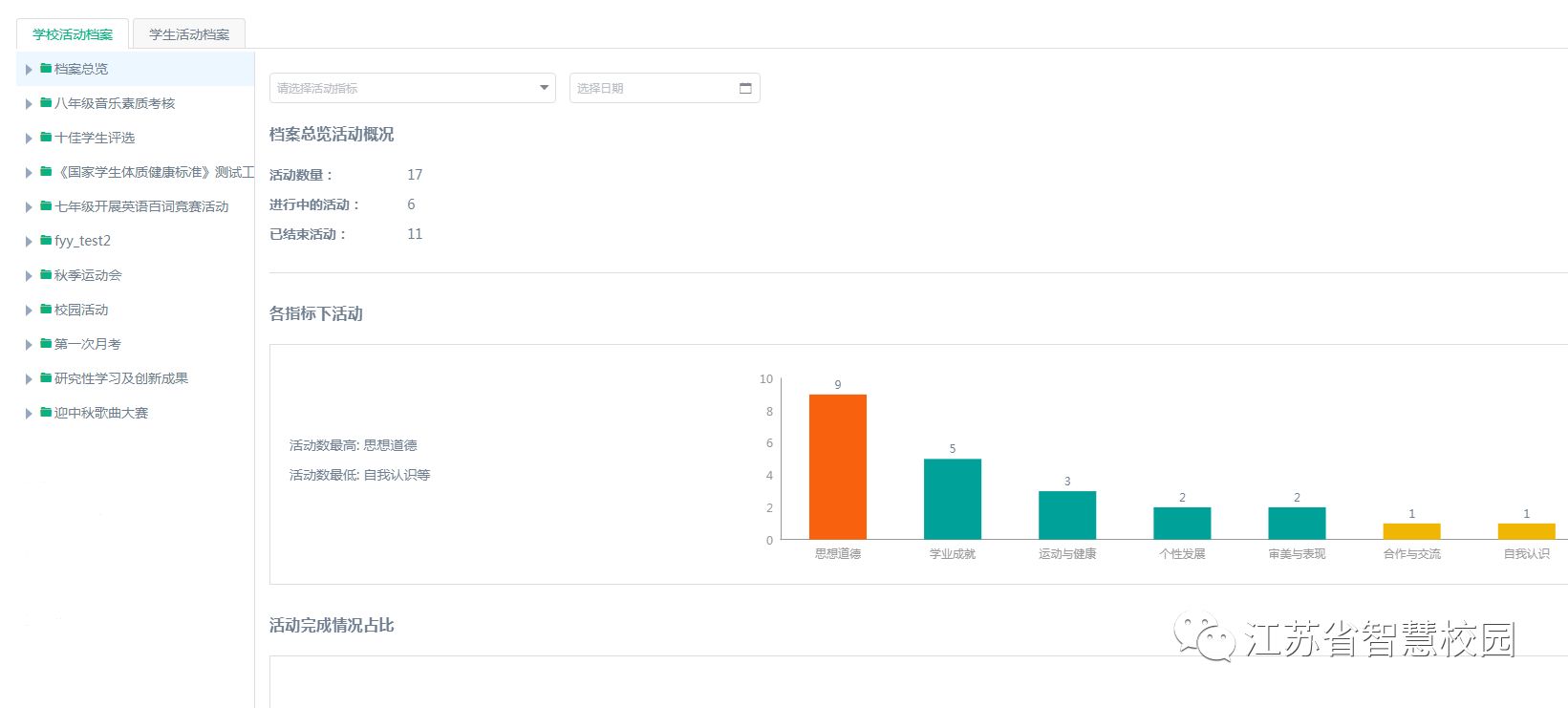Screen dimensions: 1568x708
Task: Click the 秋季运动会 folder icon
Action: coord(46,275)
